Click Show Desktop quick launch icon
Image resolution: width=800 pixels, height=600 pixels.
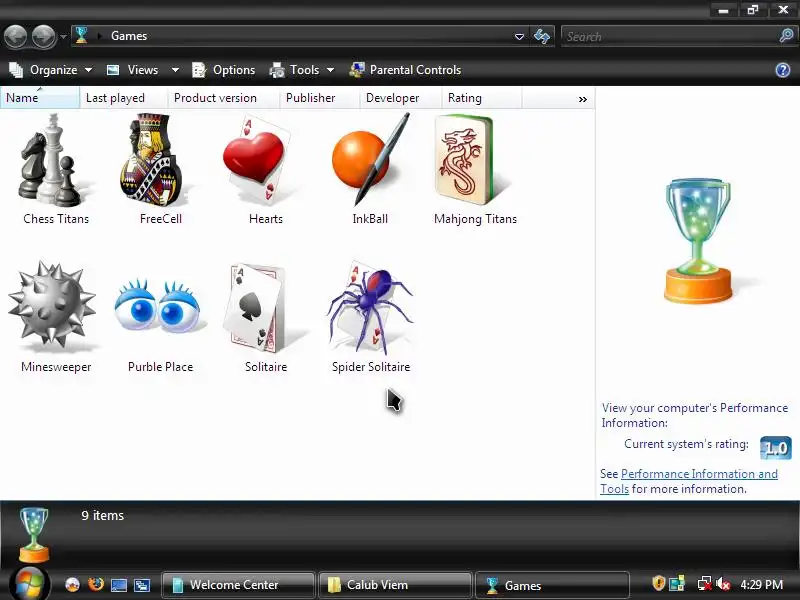(x=118, y=585)
